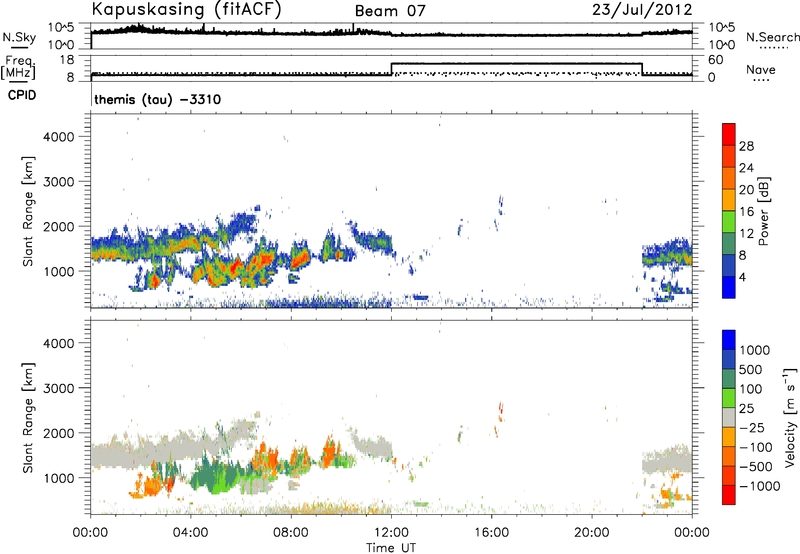Click the 'N.Sky' legend label
Screen dimensions: 800x554
pos(19,37)
